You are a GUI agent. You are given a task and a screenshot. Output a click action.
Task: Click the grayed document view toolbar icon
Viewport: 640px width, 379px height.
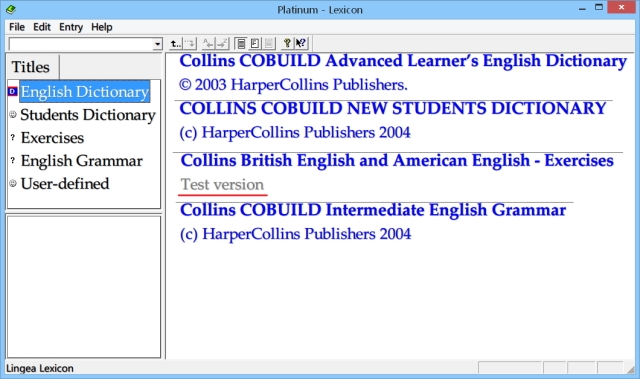[269, 43]
